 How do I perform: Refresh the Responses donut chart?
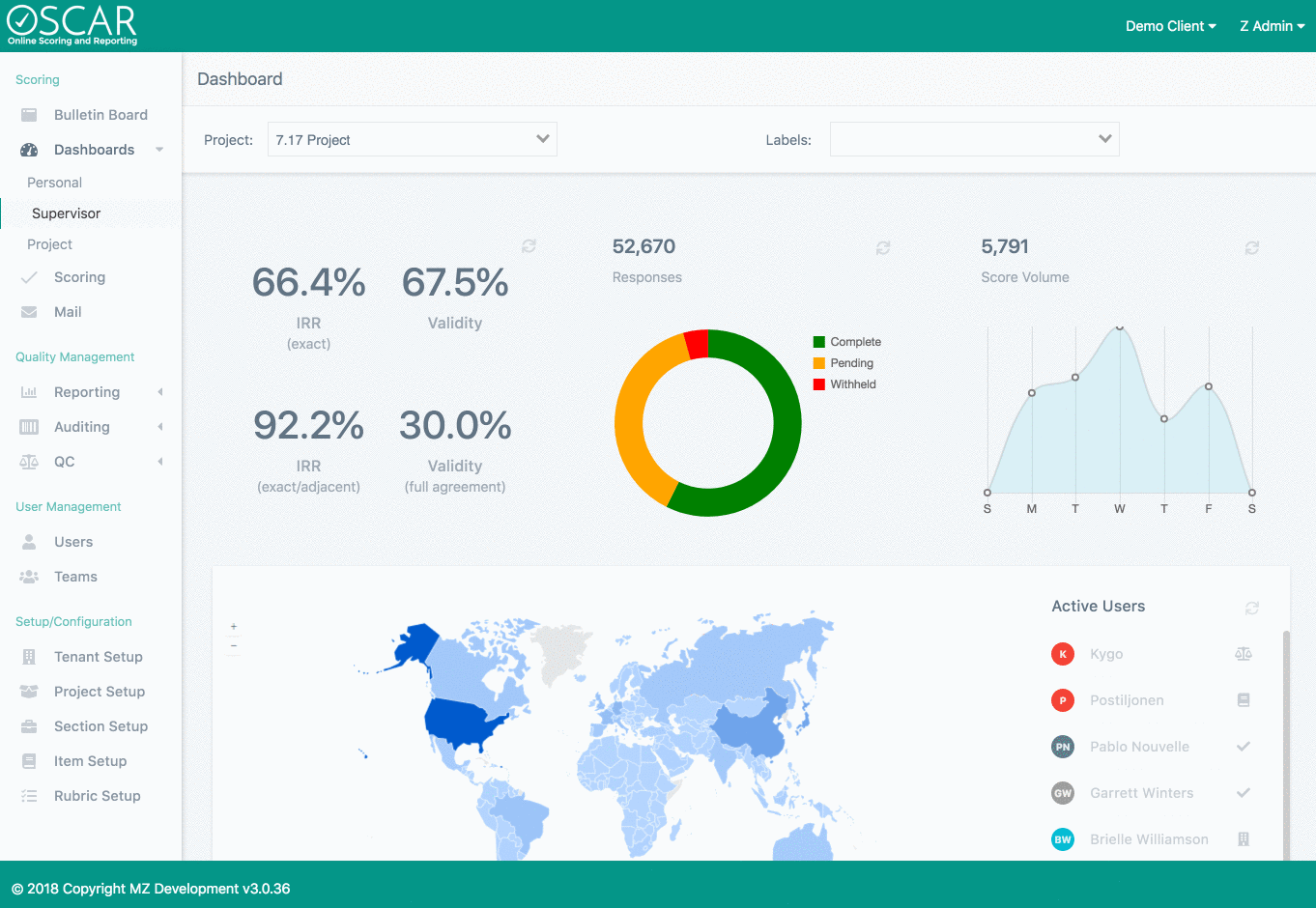click(x=883, y=248)
